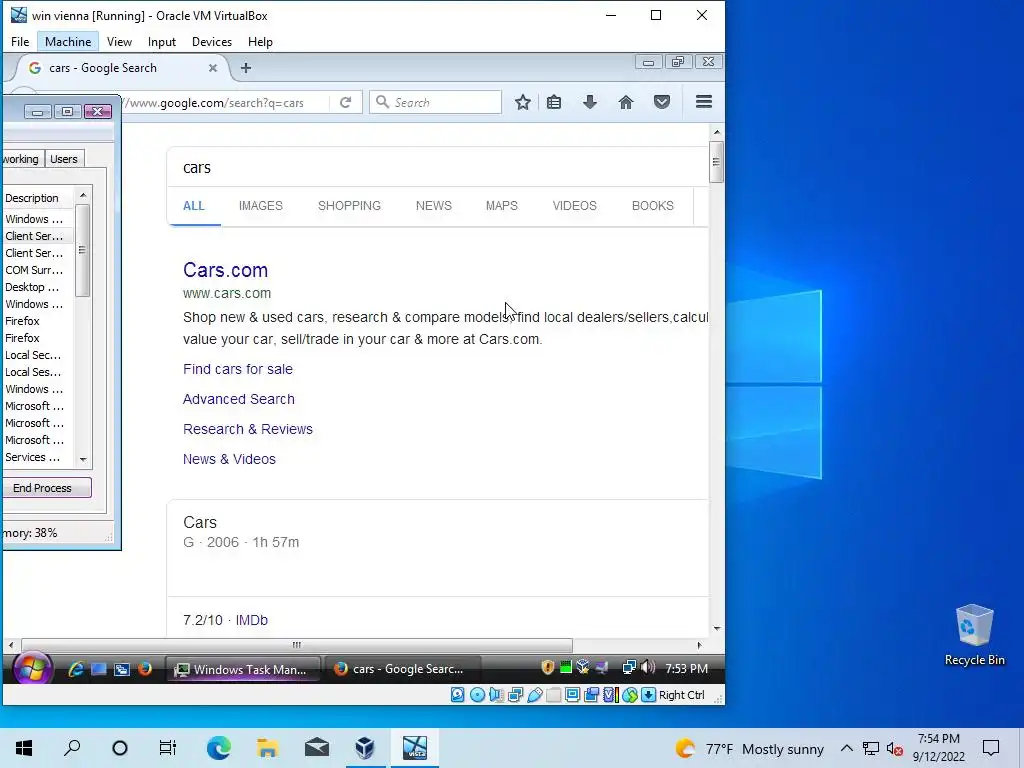Open Microsoft Edge from the Windows taskbar

pyautogui.click(x=219, y=748)
